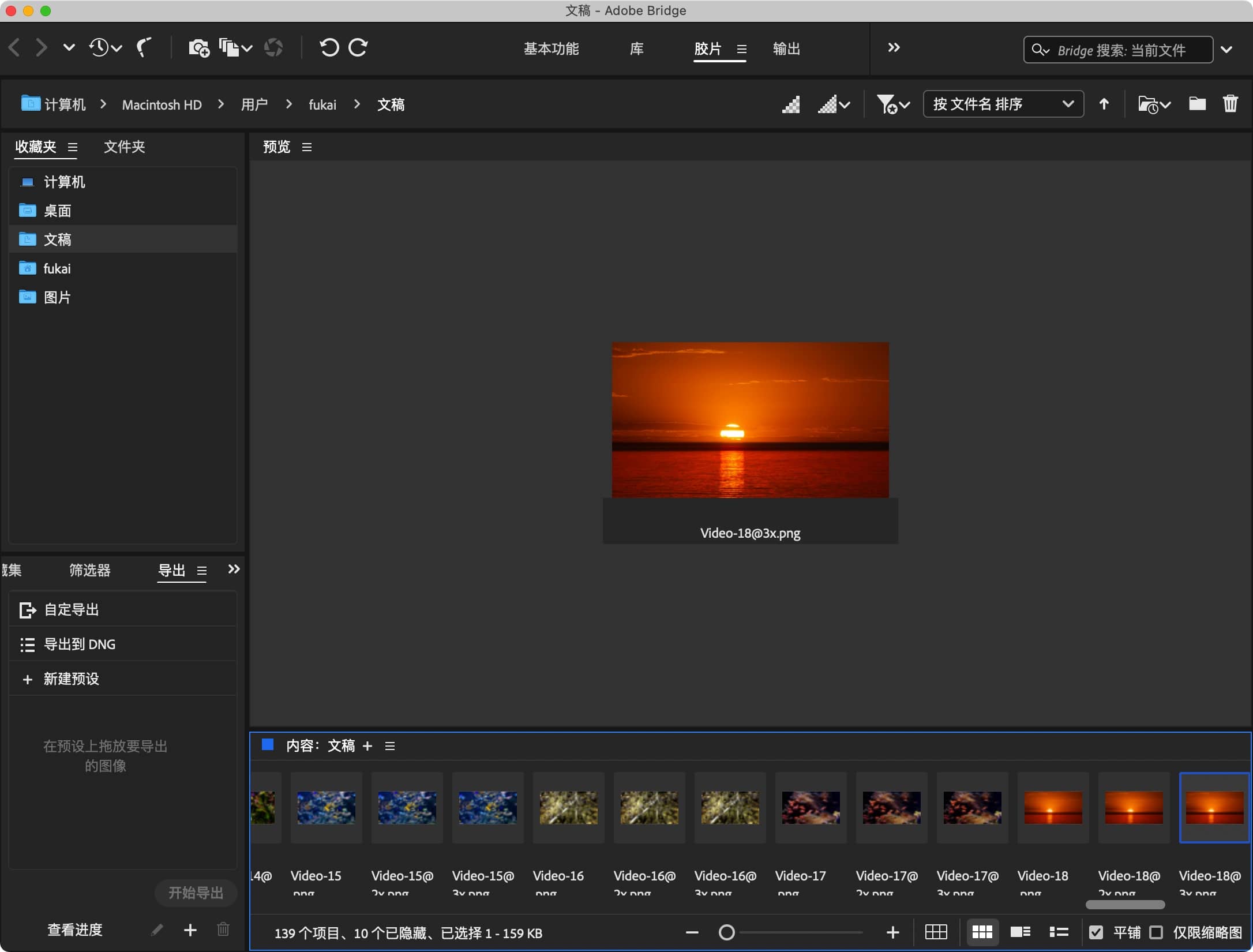Open the sort by filename dropdown

[1003, 104]
